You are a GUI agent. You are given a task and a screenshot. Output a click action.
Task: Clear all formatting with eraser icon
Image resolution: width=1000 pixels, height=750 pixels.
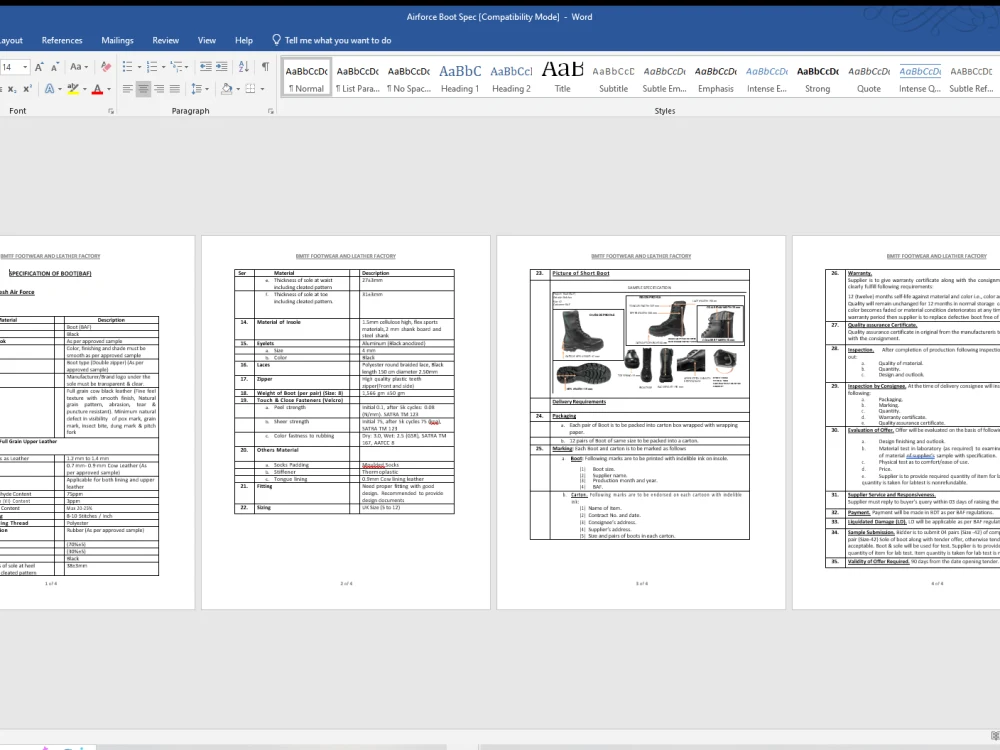pyautogui.click(x=106, y=67)
